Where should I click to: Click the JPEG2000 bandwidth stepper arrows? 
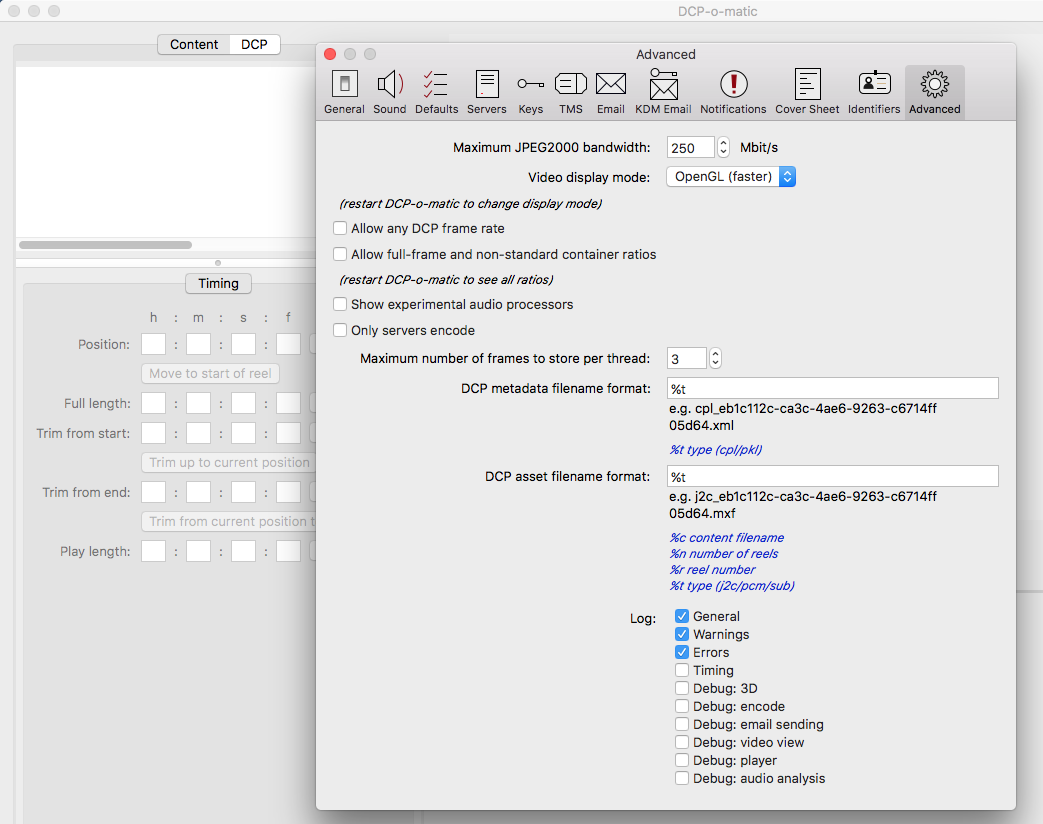point(724,148)
